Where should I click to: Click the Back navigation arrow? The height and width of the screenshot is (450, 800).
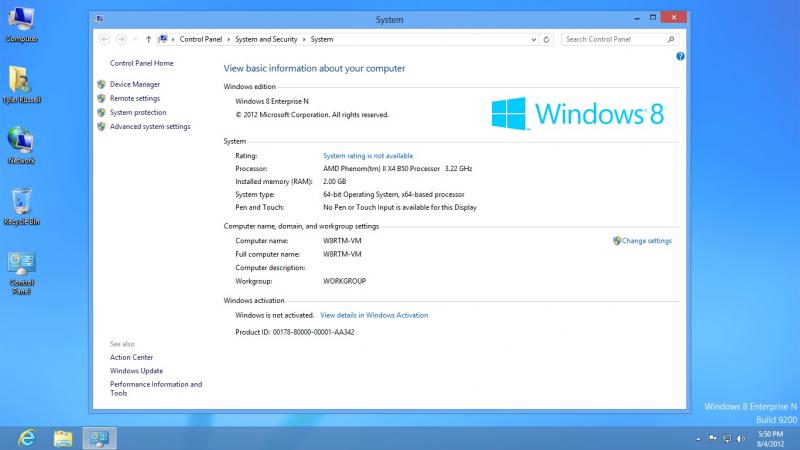[x=104, y=39]
